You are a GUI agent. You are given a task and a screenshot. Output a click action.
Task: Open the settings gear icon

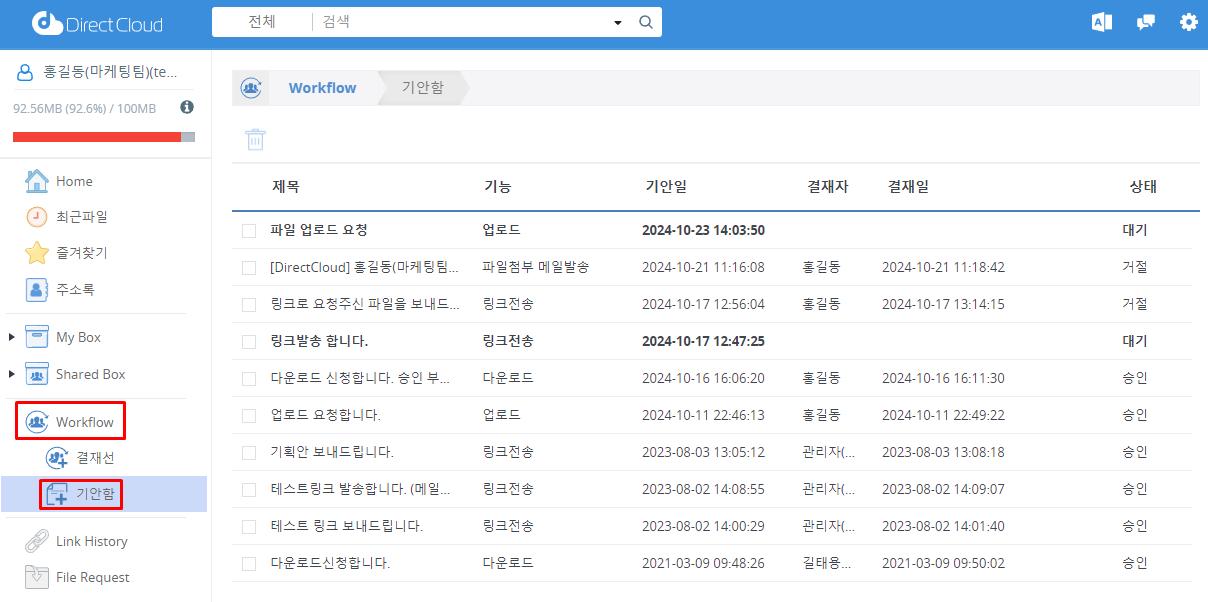tap(1188, 22)
